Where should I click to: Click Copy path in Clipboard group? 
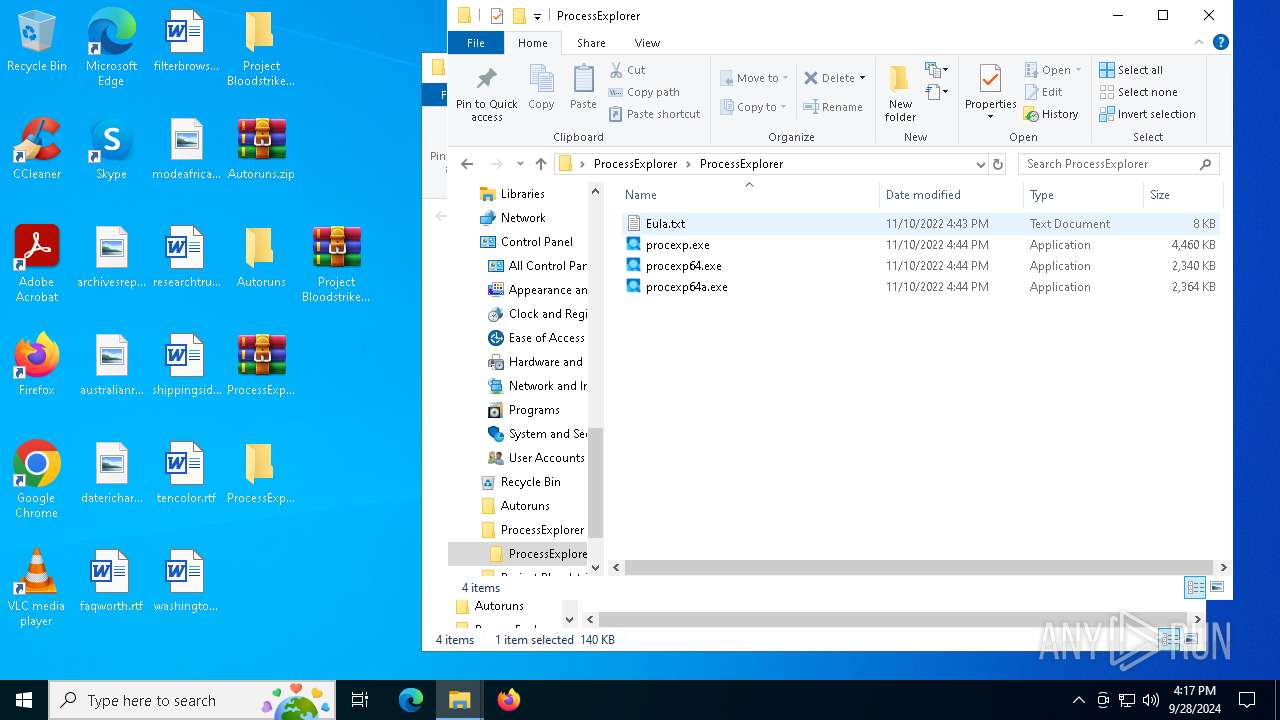[x=644, y=92]
